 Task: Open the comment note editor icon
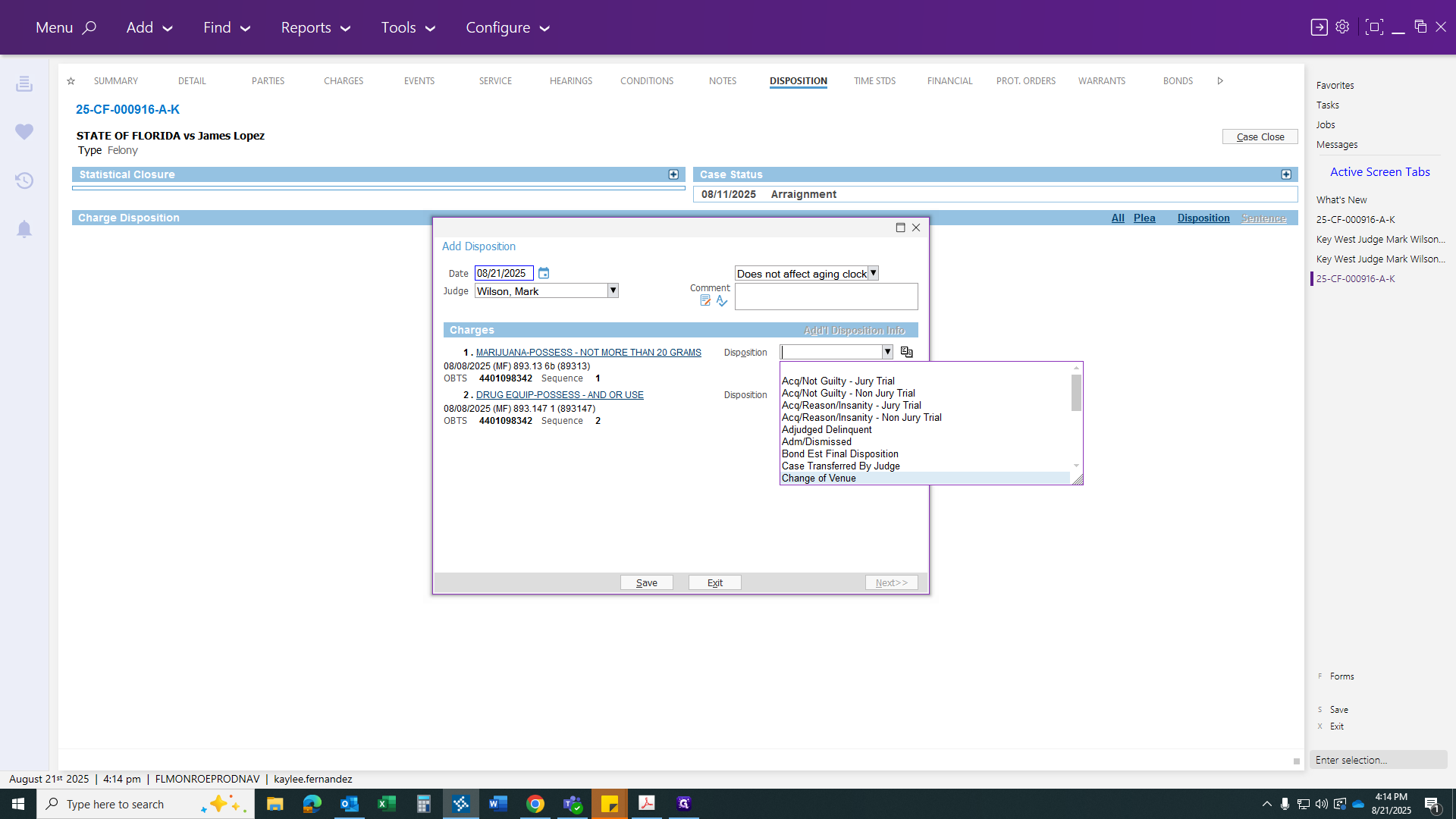tap(705, 301)
